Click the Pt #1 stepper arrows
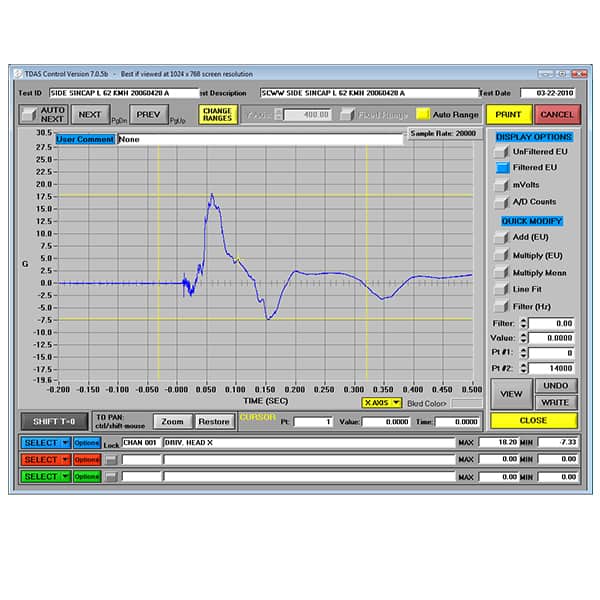 tap(523, 353)
